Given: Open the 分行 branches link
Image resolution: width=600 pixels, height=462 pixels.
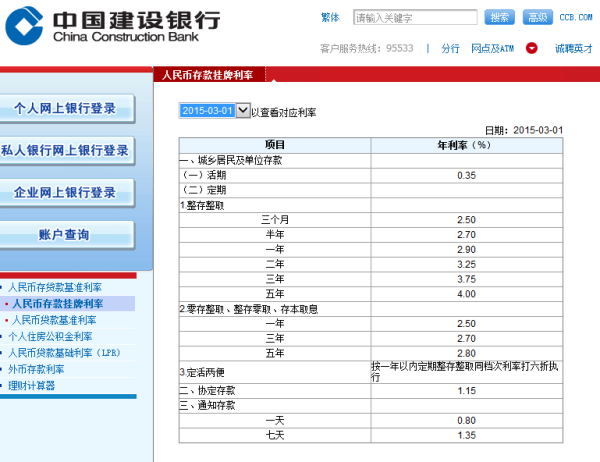Looking at the screenshot, I should [450, 48].
